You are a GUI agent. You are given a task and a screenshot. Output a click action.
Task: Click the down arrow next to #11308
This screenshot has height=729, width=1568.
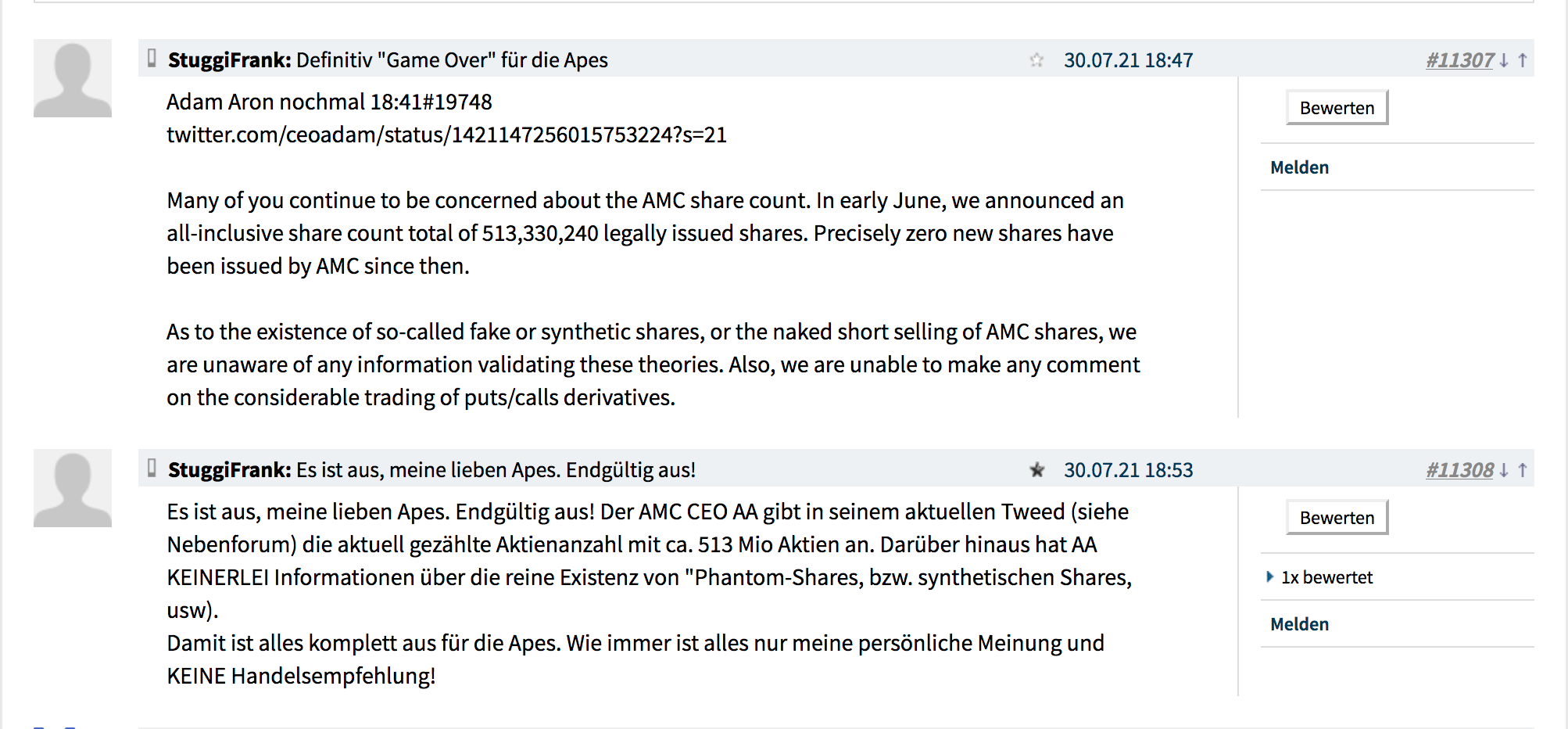1505,471
